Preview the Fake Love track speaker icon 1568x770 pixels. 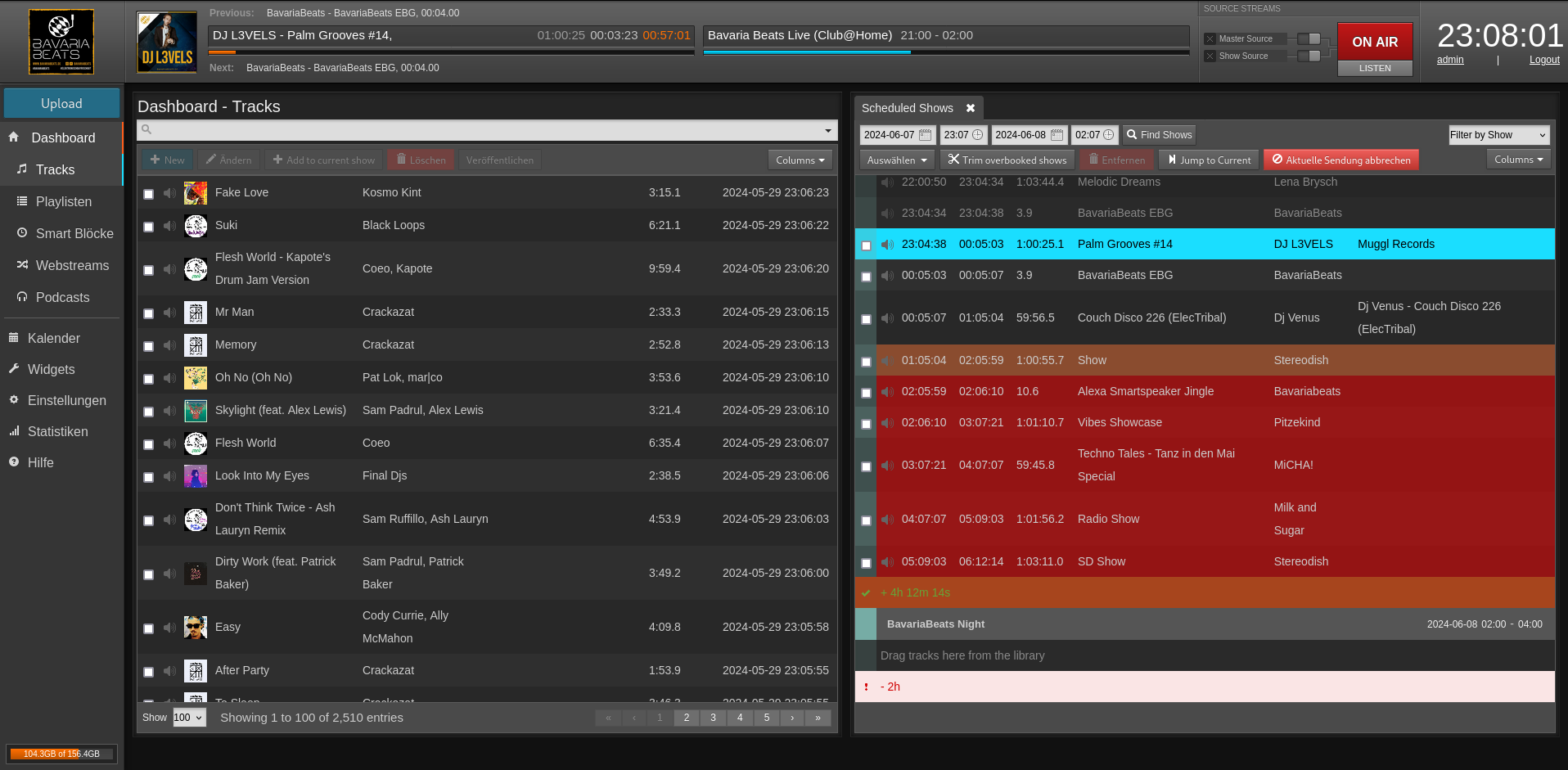[169, 193]
